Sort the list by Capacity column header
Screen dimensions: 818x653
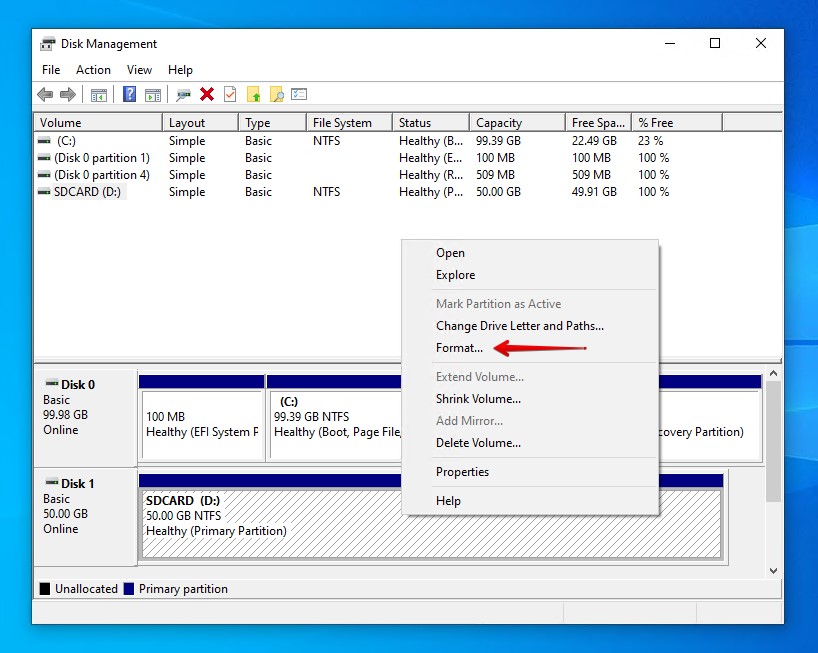click(499, 123)
